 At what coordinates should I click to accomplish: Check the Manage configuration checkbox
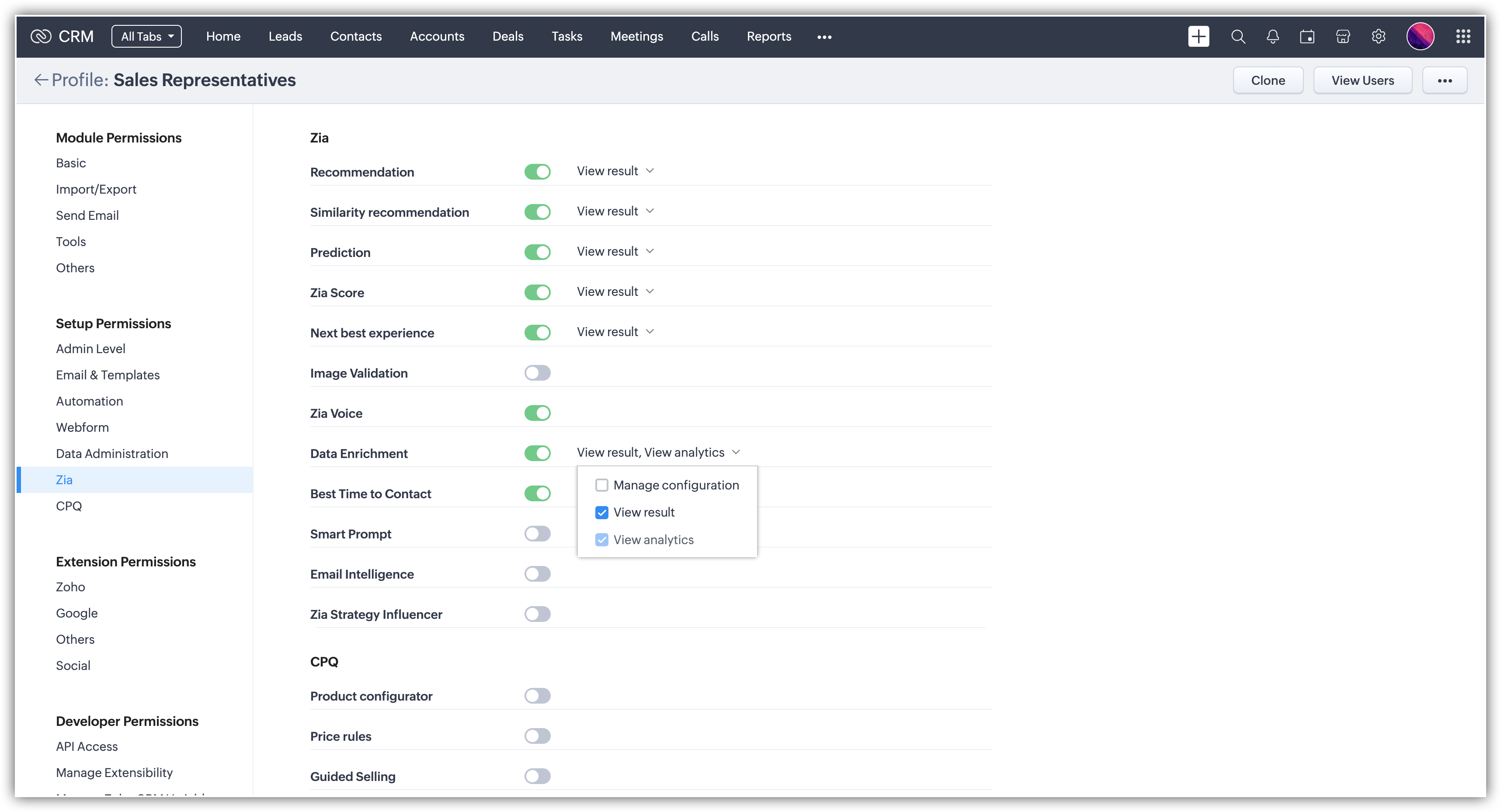(x=601, y=485)
